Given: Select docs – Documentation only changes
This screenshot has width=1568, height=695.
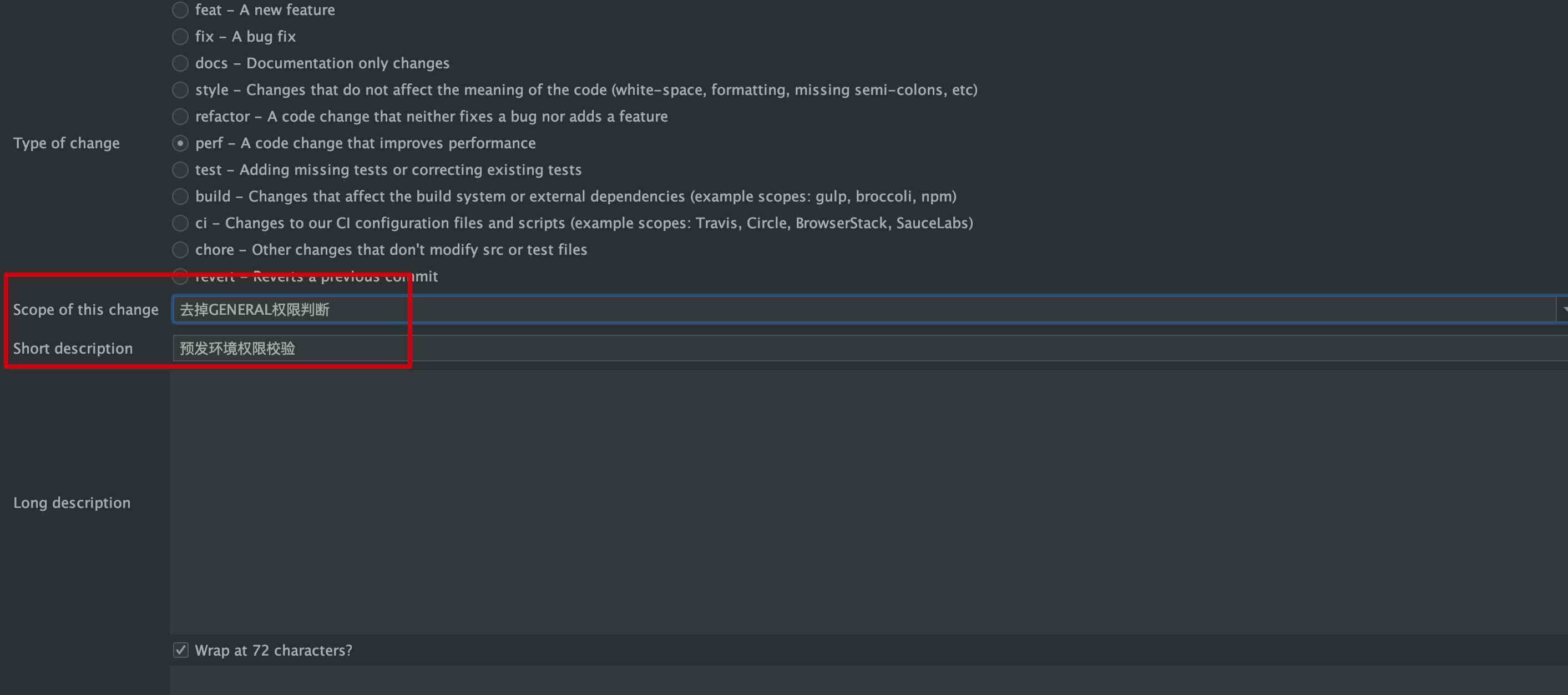Looking at the screenshot, I should tap(180, 63).
